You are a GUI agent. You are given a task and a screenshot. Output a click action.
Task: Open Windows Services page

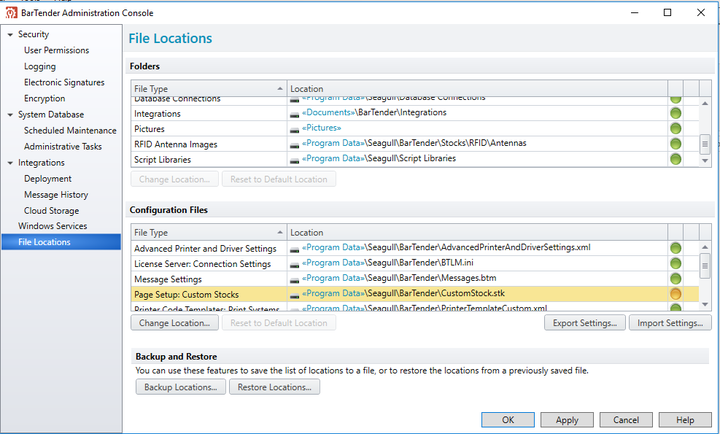pos(52,226)
